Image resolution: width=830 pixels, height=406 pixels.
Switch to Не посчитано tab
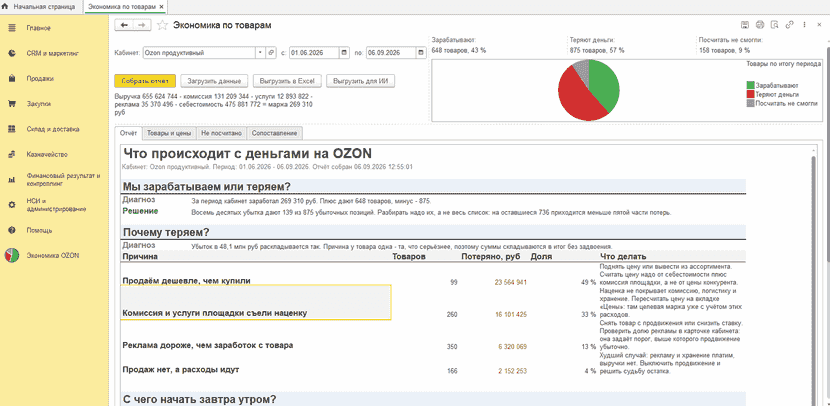221,133
